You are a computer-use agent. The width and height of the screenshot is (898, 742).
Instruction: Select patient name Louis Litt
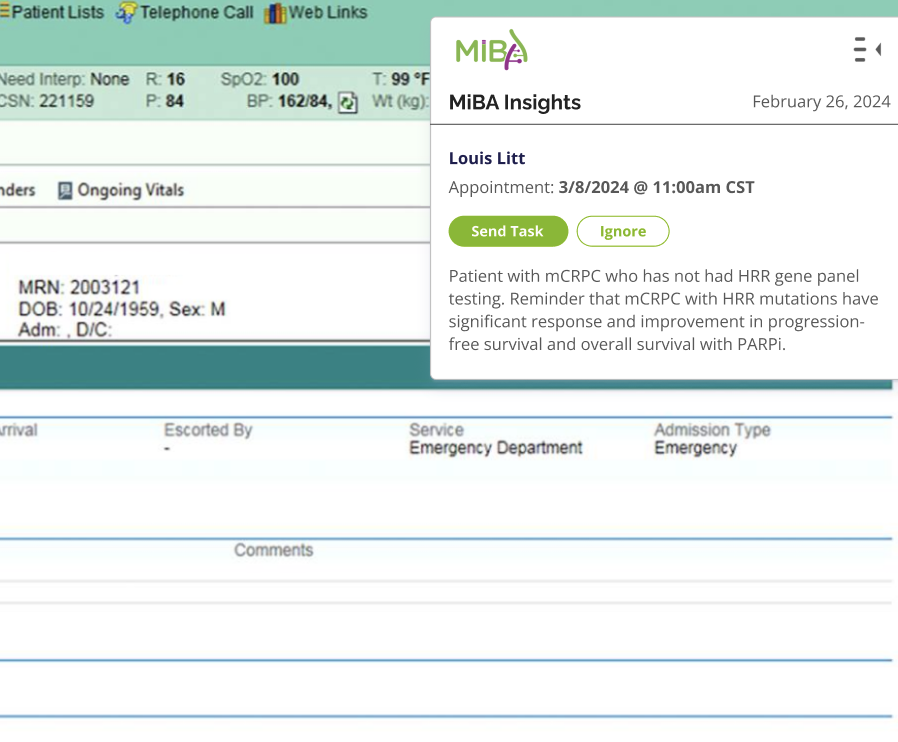tap(487, 158)
